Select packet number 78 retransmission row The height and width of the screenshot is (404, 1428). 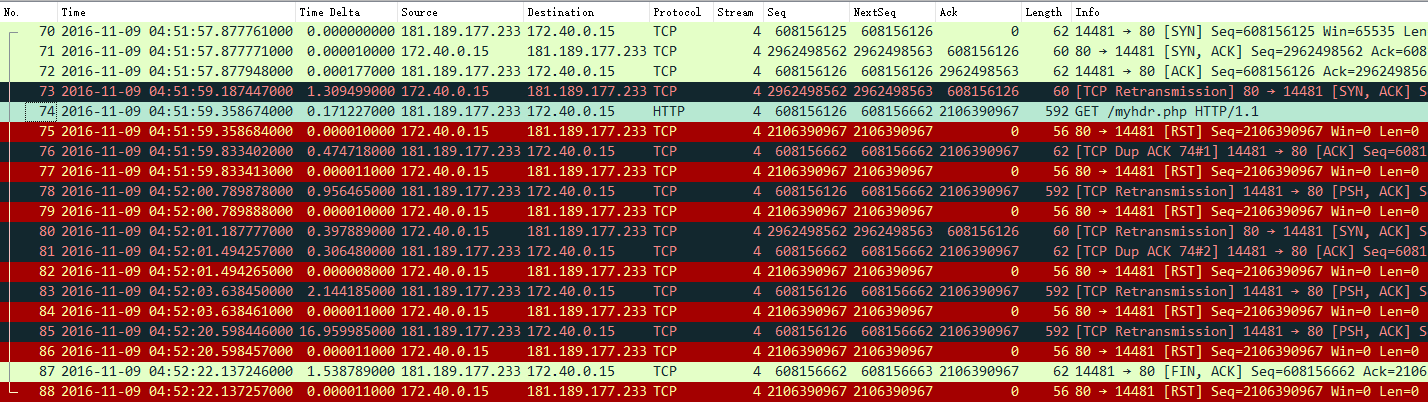point(714,191)
